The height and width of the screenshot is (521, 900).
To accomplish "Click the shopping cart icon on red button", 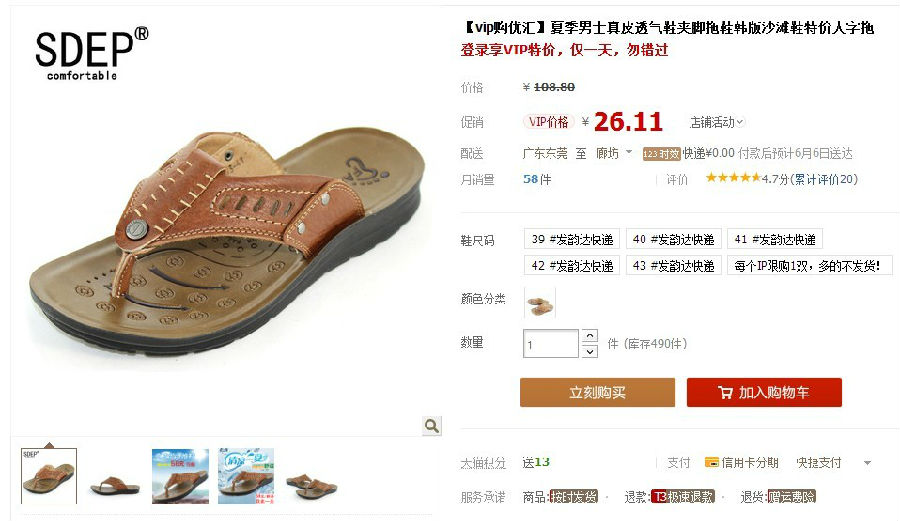I will point(725,392).
